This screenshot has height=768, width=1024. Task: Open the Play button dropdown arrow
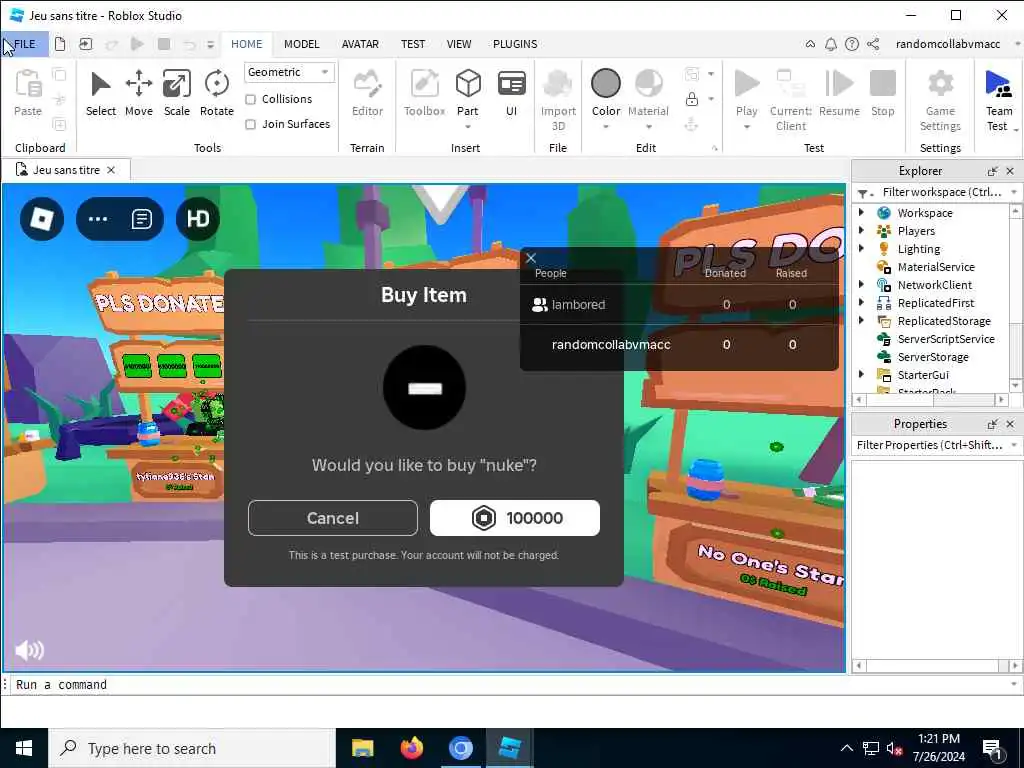(746, 127)
